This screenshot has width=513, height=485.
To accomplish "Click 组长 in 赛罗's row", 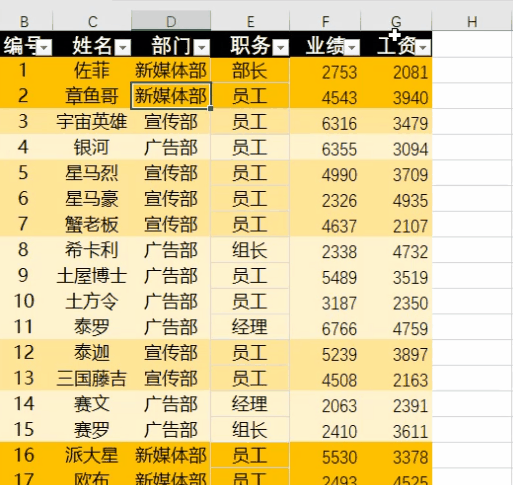I will [250, 430].
